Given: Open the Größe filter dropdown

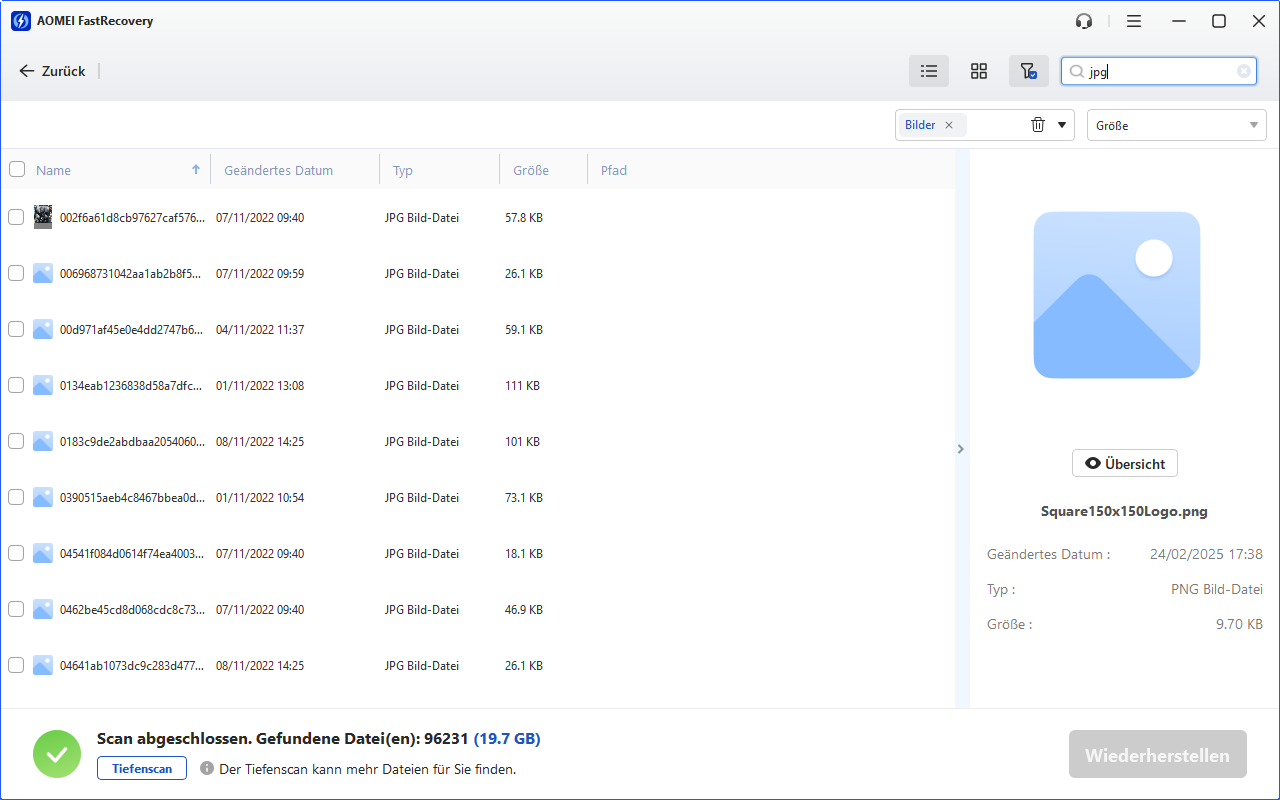Looking at the screenshot, I should (x=1177, y=125).
